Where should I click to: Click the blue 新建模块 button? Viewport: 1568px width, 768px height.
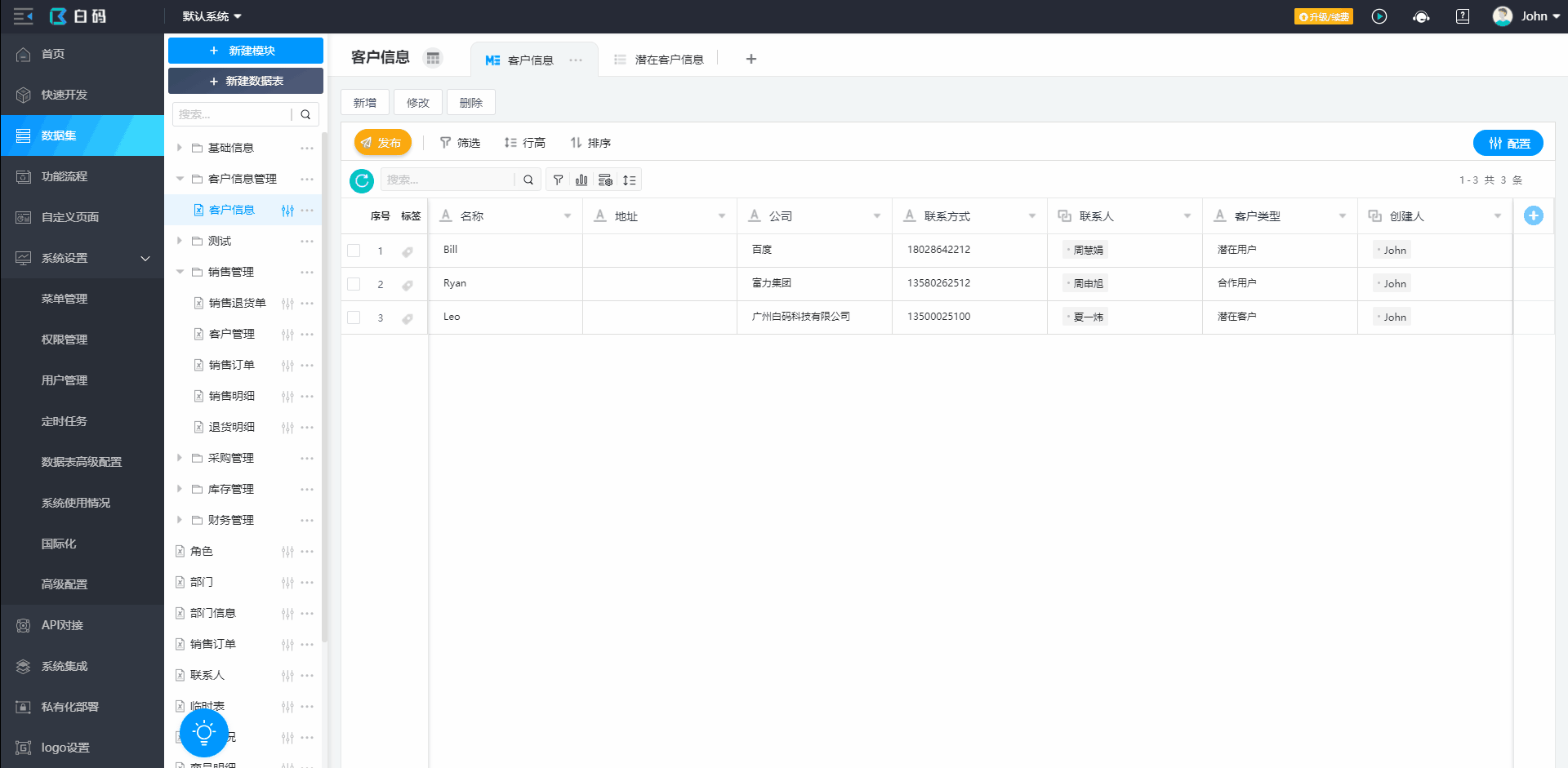(245, 51)
